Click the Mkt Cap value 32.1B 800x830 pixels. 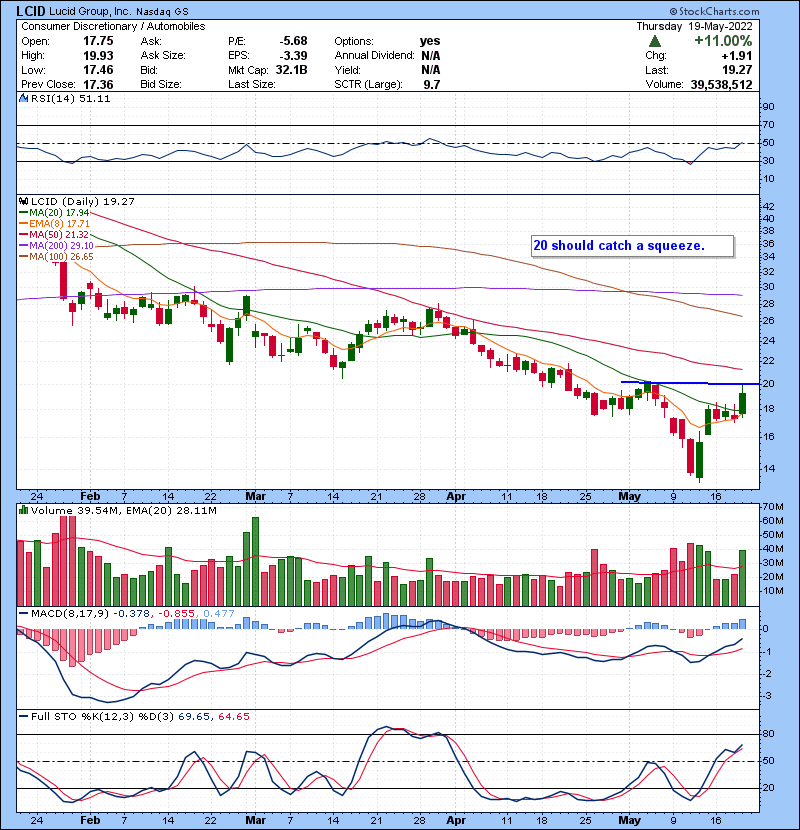click(x=291, y=70)
